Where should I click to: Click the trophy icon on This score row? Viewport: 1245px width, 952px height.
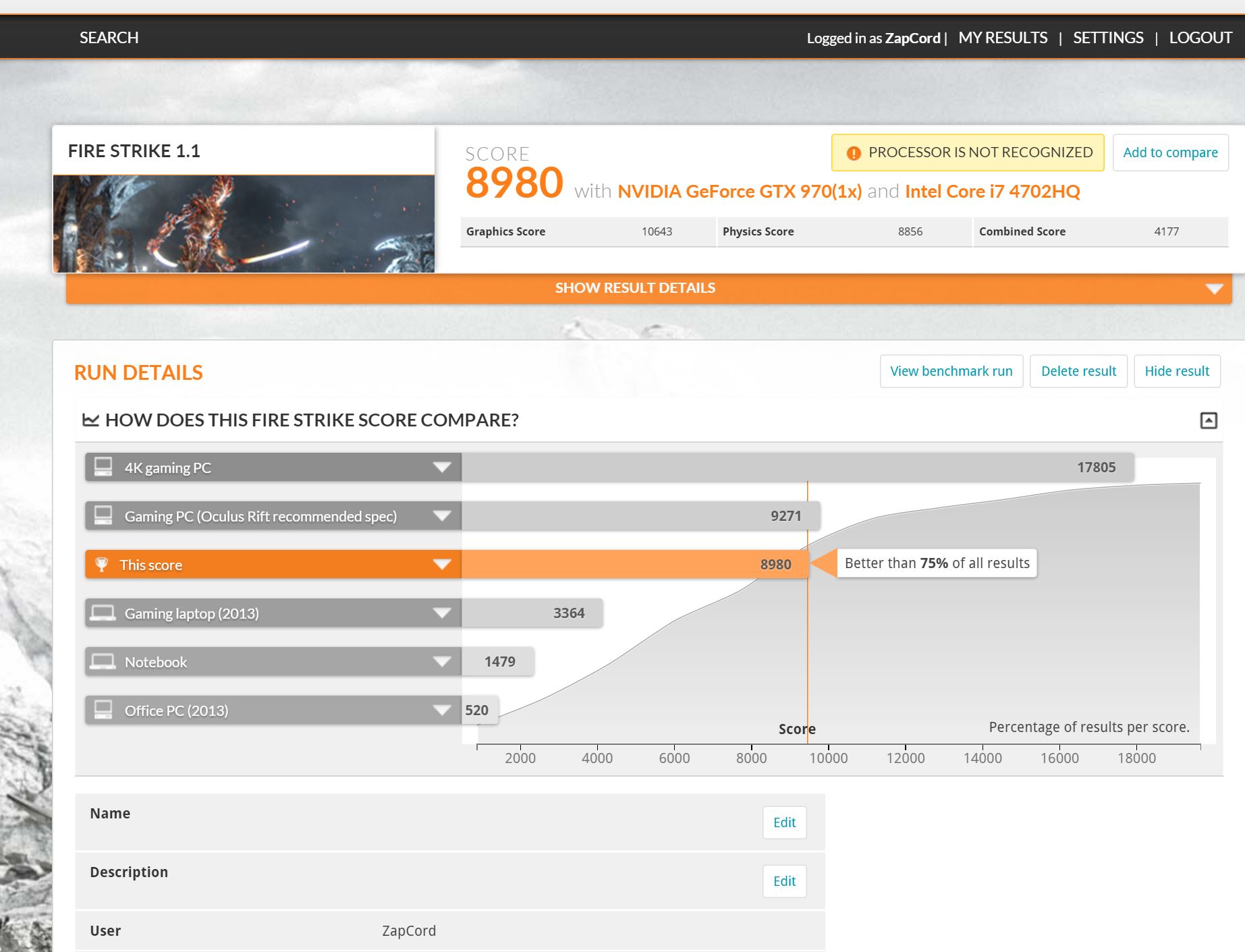(x=102, y=564)
